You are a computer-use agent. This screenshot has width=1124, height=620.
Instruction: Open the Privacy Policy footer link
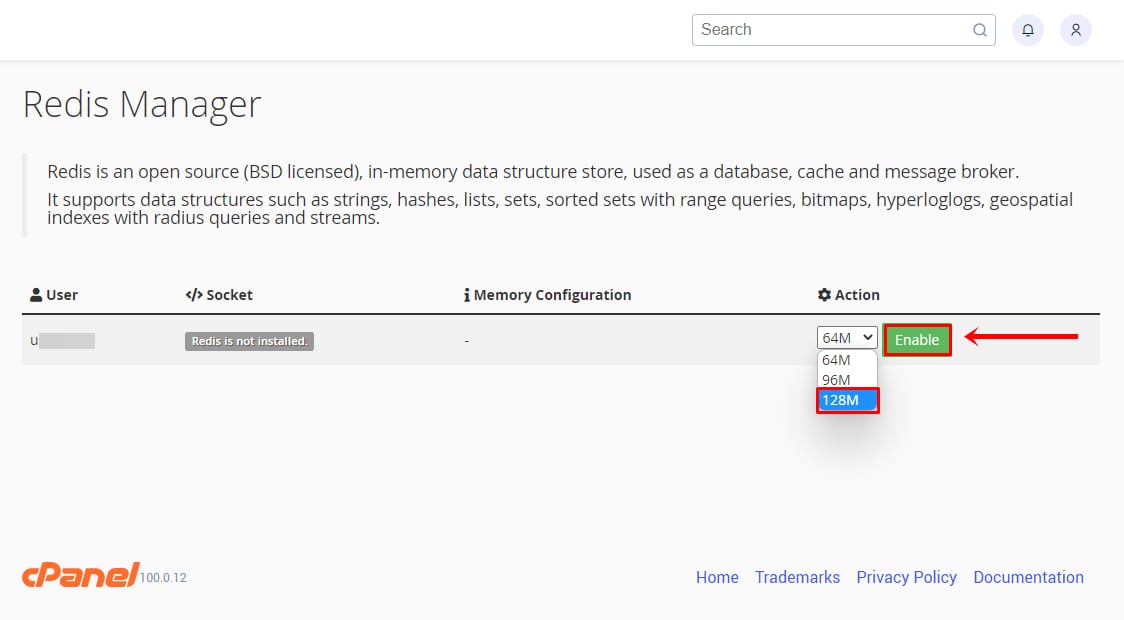coord(906,577)
